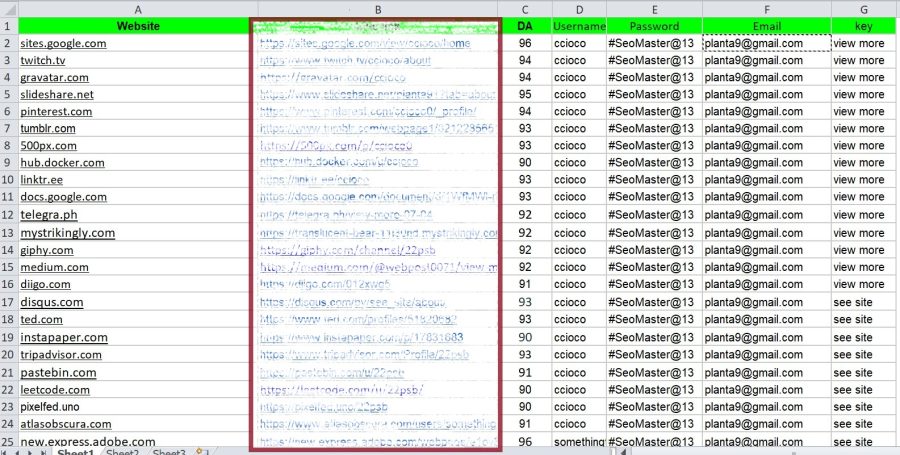Select row 20 header number
This screenshot has width=900, height=455.
[9, 355]
